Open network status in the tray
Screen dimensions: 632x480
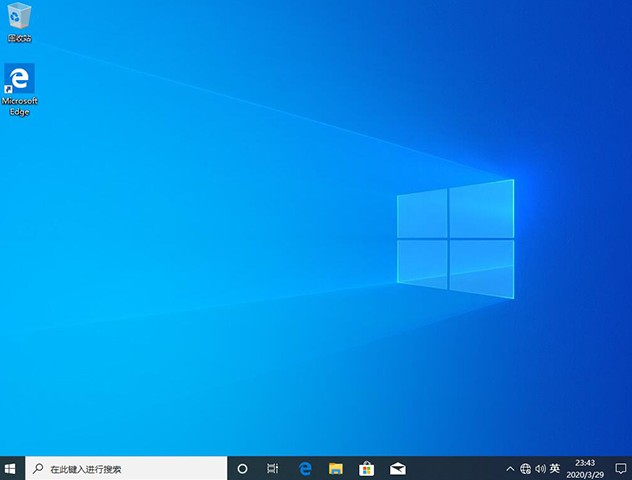[x=525, y=469]
